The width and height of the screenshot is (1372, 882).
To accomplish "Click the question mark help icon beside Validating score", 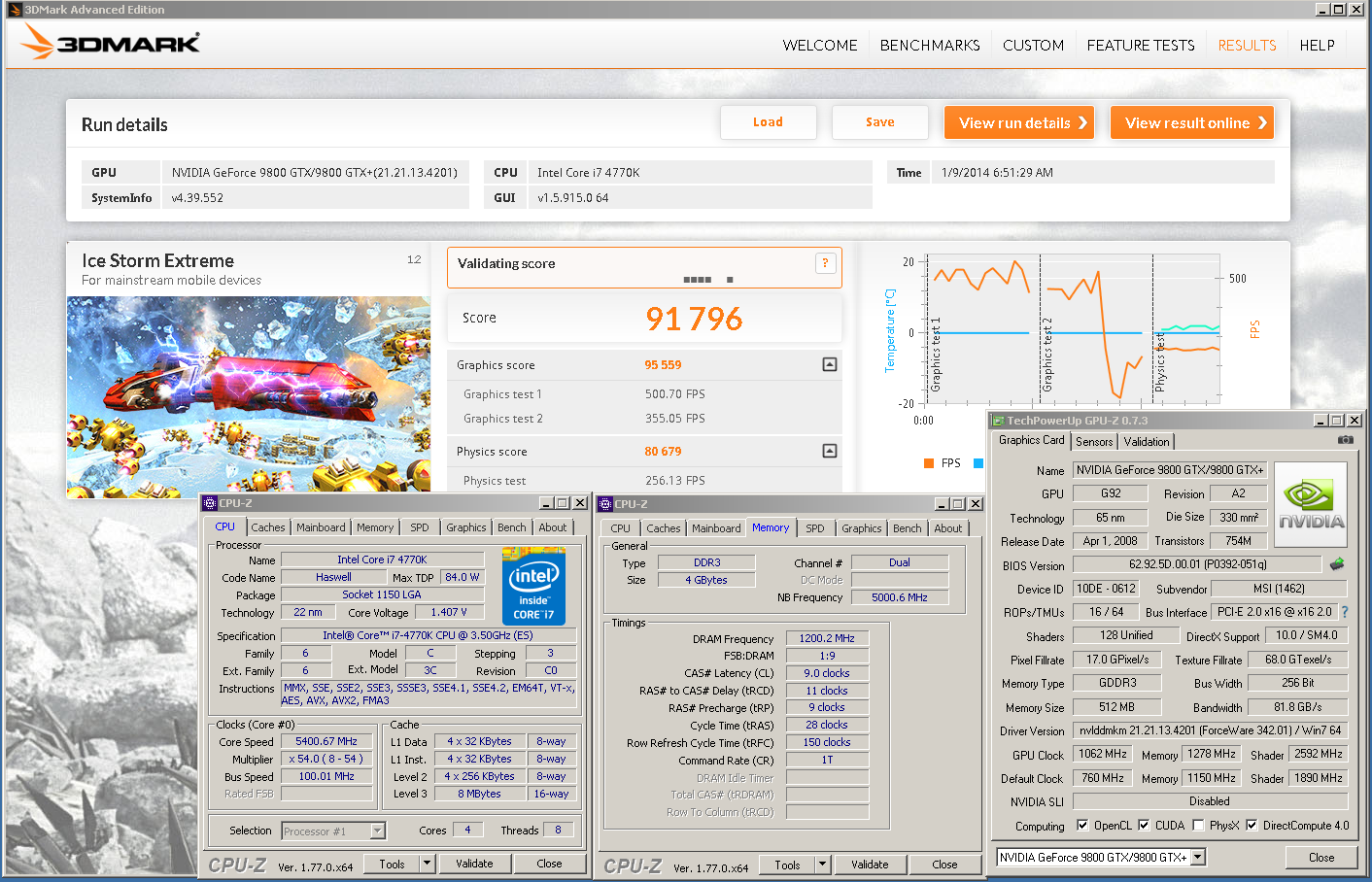I will pos(826,262).
